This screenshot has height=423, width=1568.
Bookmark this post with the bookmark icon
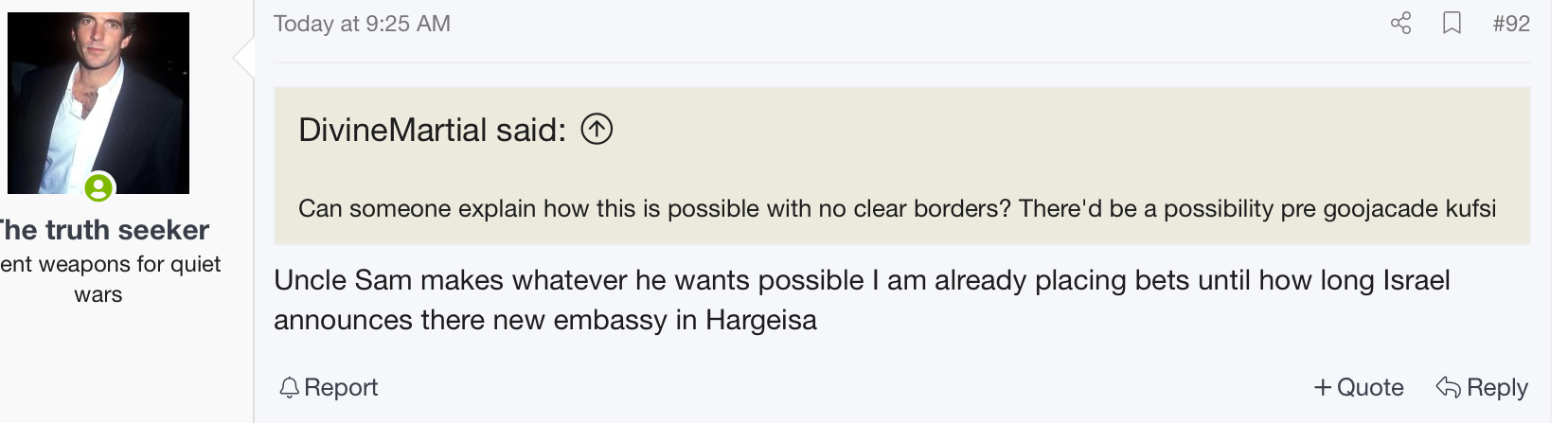coord(1452,24)
